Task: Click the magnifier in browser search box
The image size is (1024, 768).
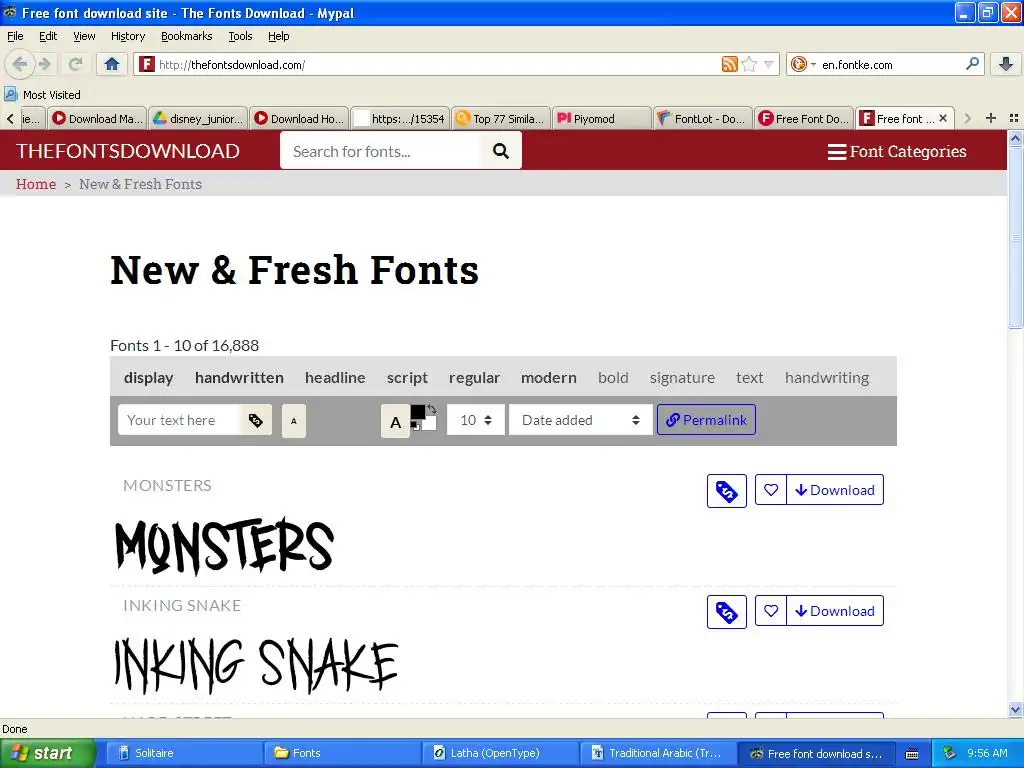Action: click(x=972, y=64)
